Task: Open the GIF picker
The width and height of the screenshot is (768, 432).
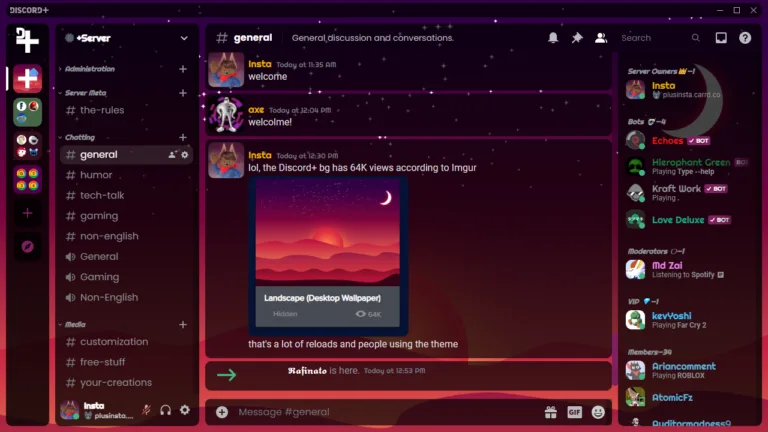Action: click(575, 412)
